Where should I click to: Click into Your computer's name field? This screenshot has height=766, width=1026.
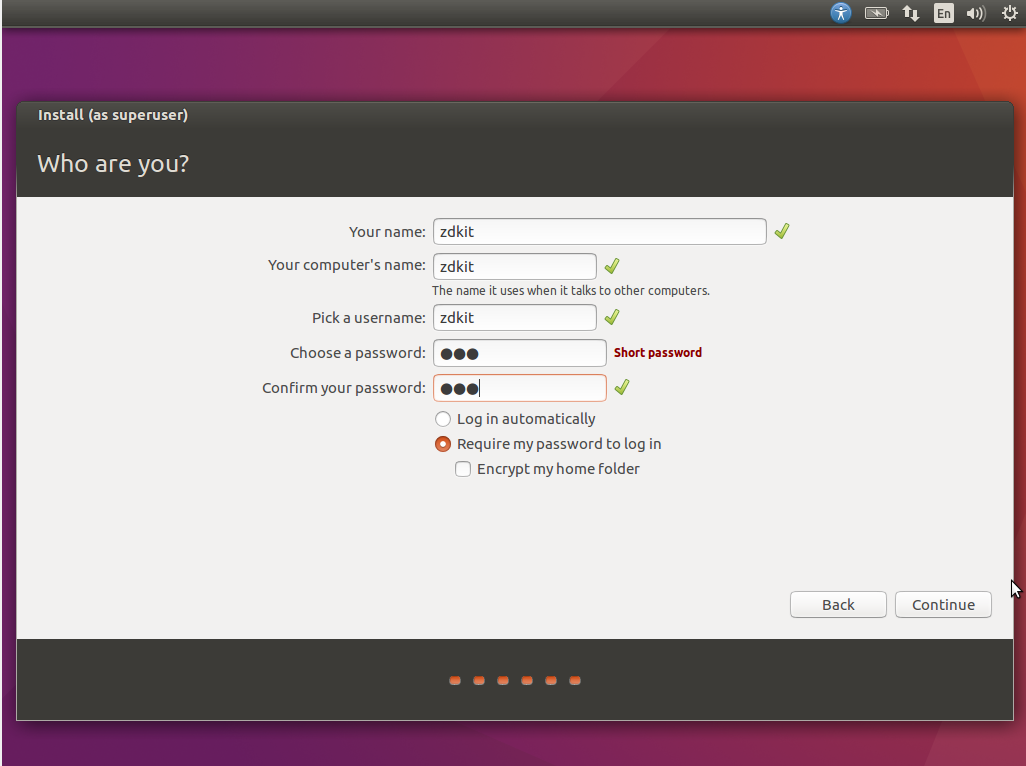tap(514, 266)
